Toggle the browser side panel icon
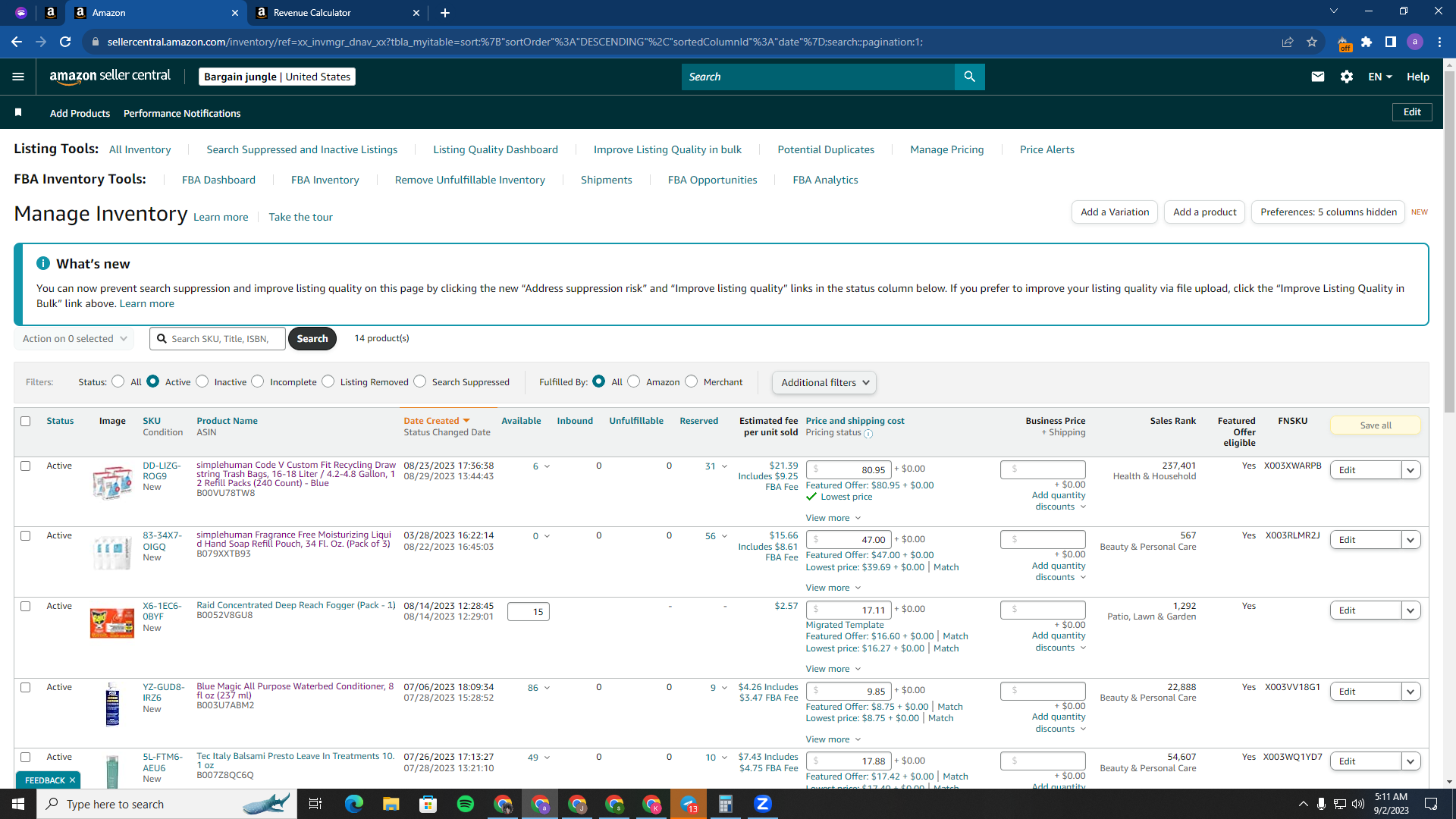1456x819 pixels. click(x=1391, y=42)
